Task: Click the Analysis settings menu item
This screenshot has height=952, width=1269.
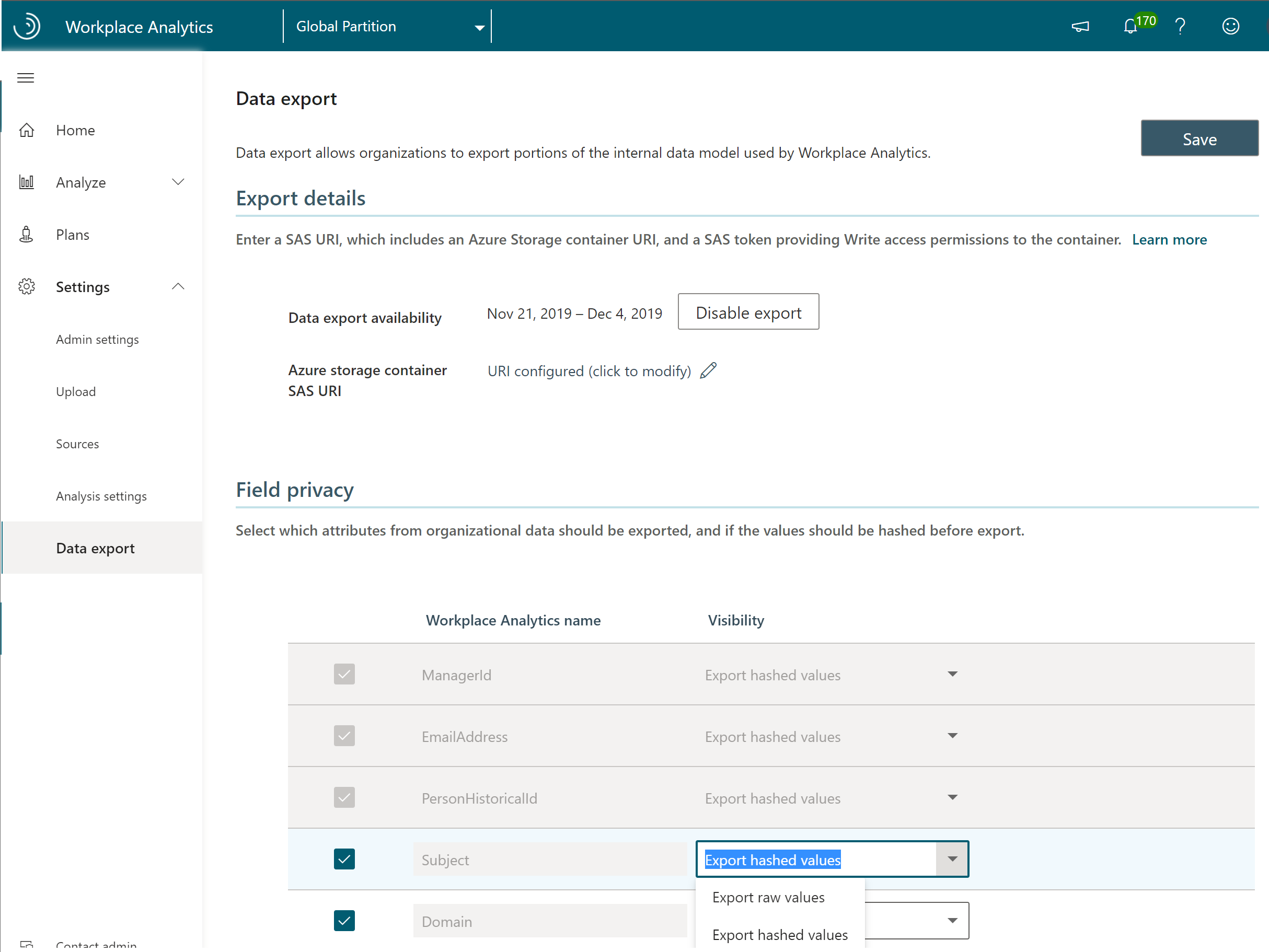Action: (x=101, y=496)
